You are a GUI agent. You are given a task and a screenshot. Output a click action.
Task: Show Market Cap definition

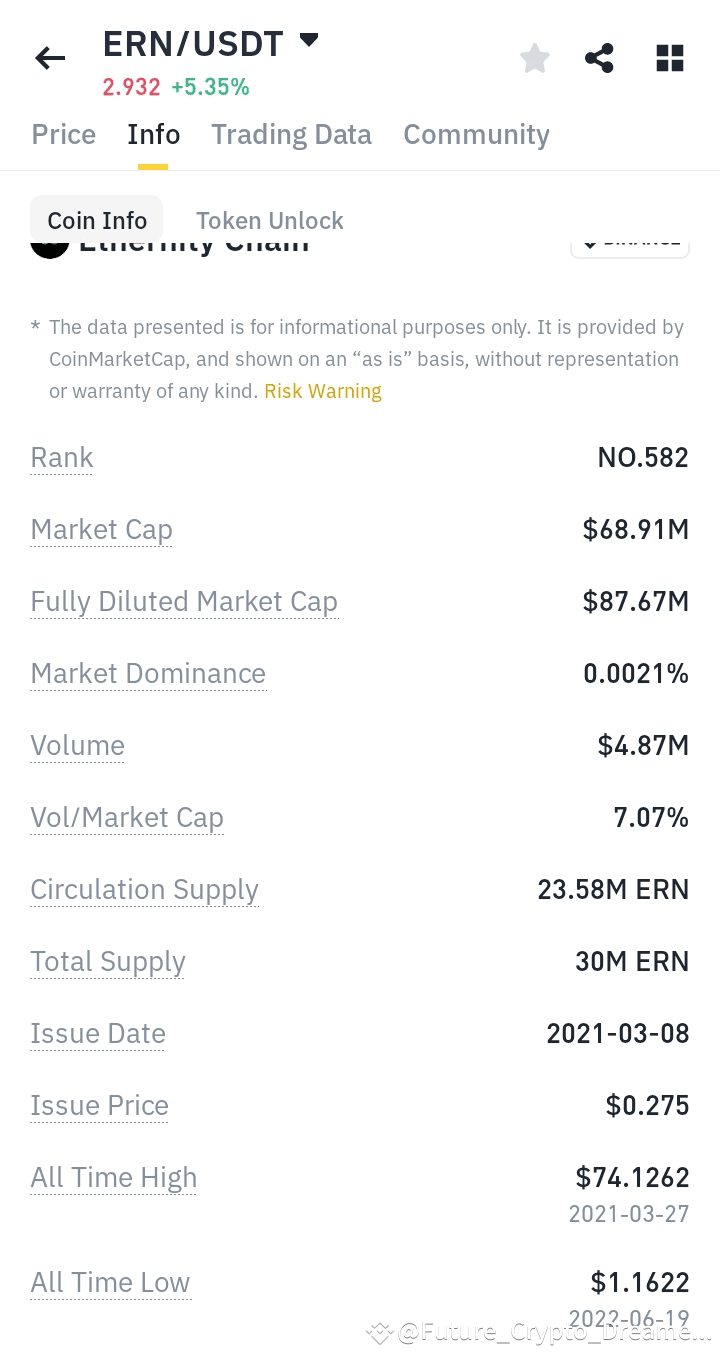tap(101, 530)
